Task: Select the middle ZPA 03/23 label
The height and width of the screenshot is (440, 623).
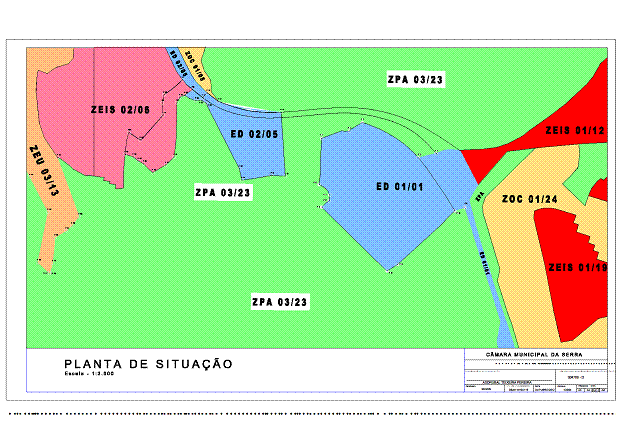Action: 223,192
